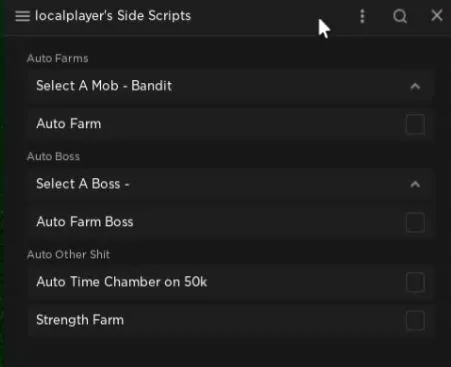
Task: Check Auto Time Chamber on 50k
Action: pos(415,282)
